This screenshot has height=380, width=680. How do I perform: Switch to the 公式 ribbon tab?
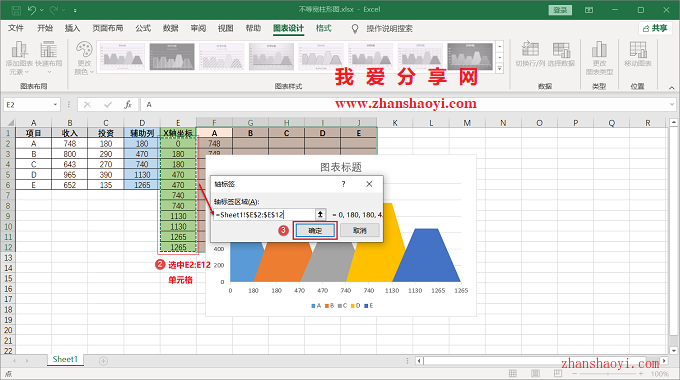coord(143,28)
